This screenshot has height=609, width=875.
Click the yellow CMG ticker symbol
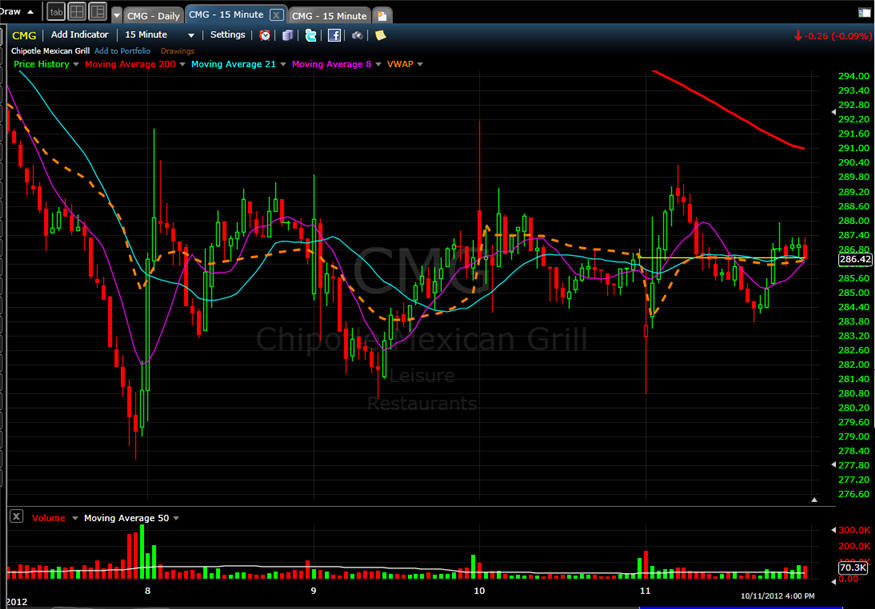point(24,35)
